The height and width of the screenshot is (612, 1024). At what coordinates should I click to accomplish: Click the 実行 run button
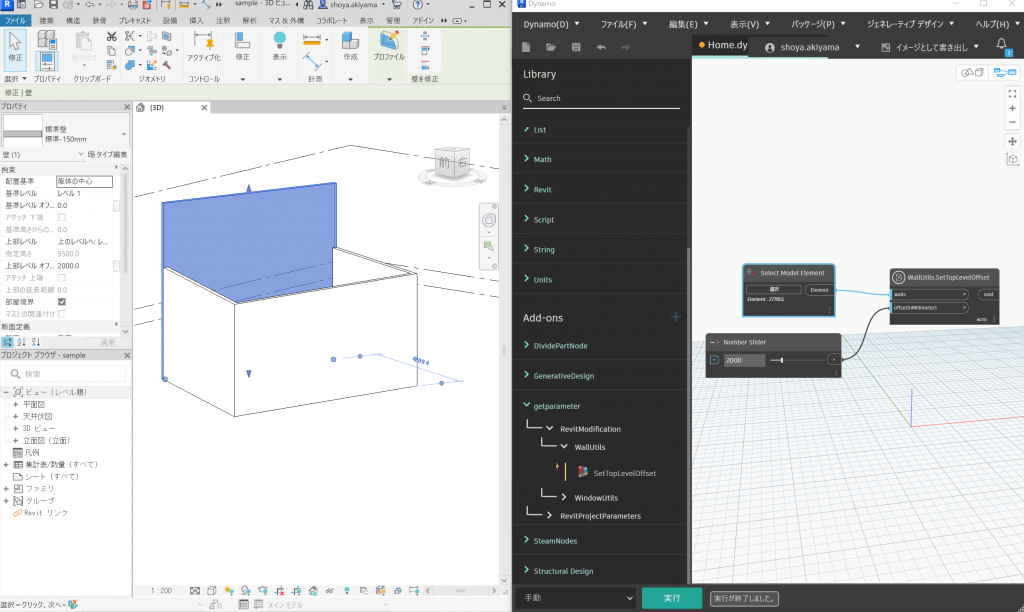pos(672,598)
